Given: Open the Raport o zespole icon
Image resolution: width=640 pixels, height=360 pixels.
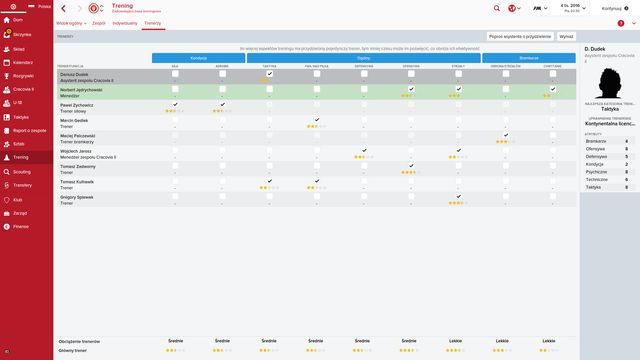Looking at the screenshot, I should coord(7,131).
